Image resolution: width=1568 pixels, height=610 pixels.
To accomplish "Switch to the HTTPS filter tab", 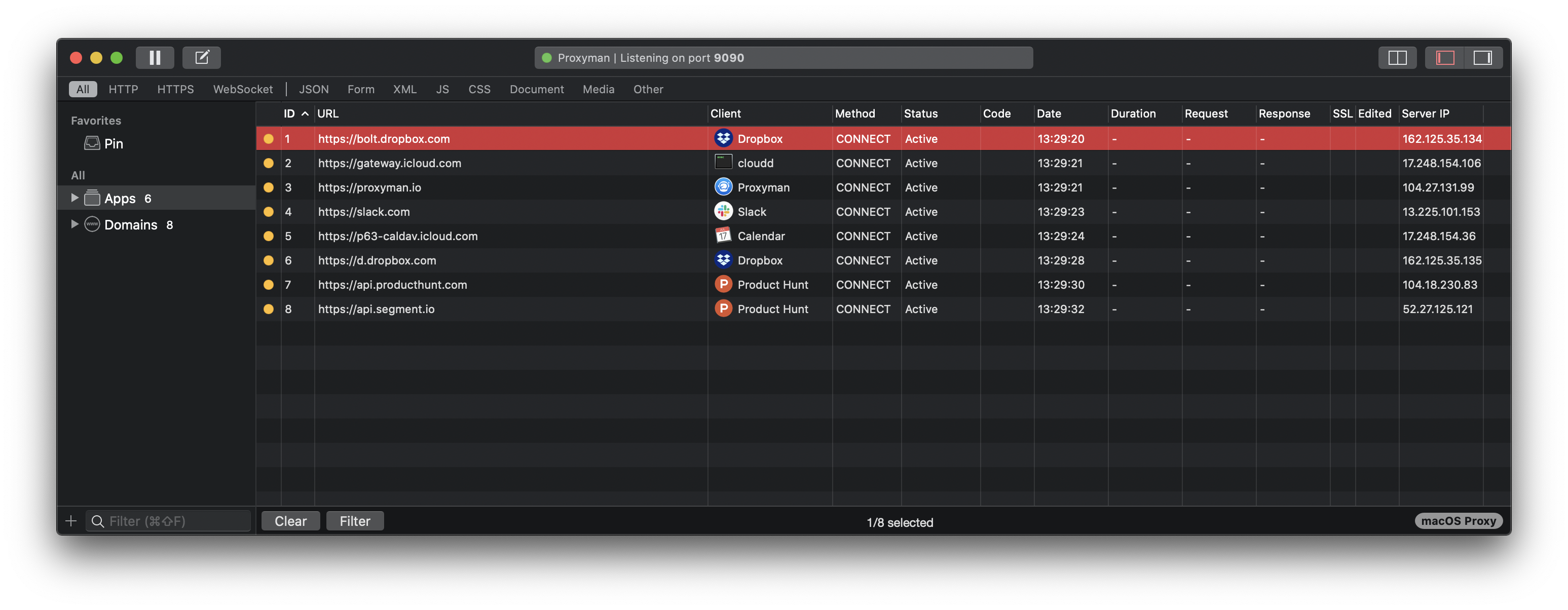I will [x=175, y=89].
